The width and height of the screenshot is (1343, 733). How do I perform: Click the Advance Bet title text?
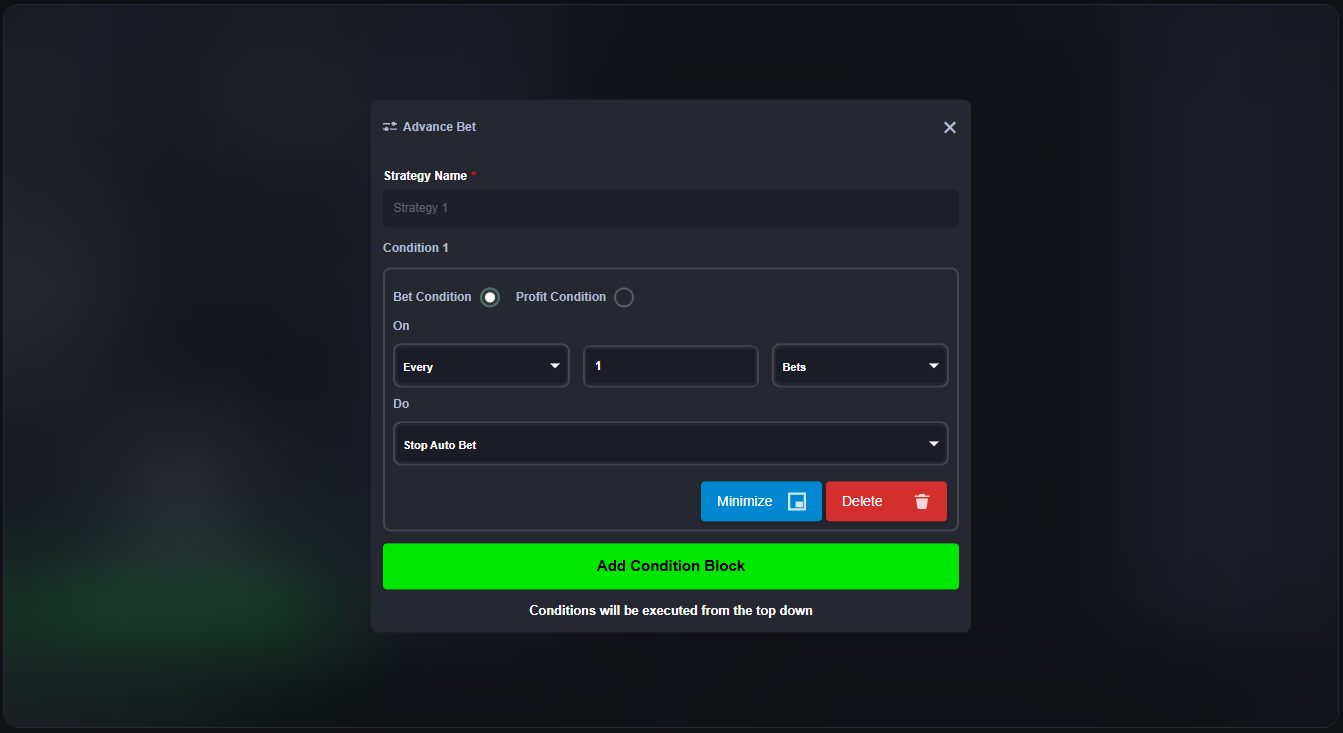(x=439, y=127)
